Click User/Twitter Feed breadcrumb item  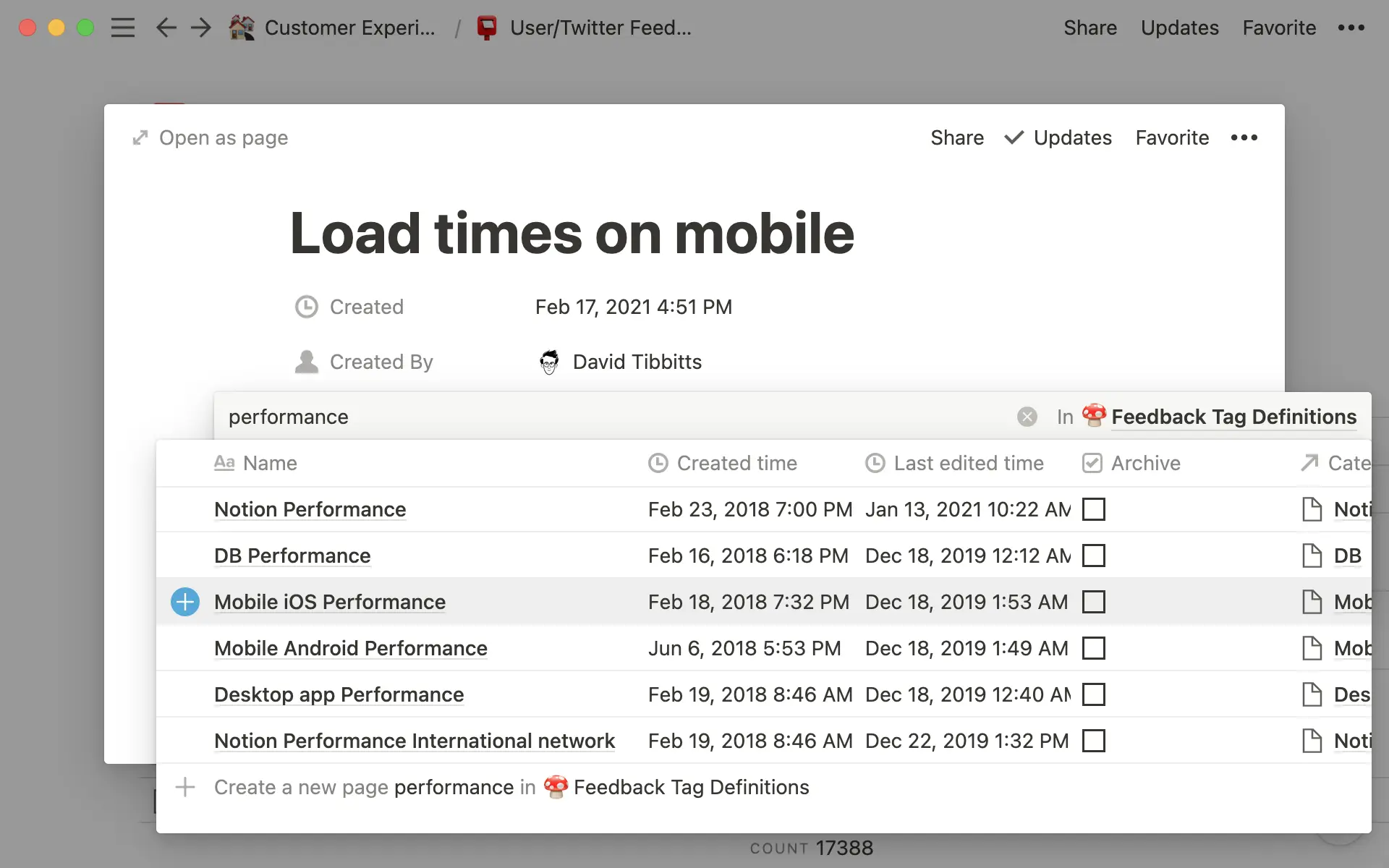pyautogui.click(x=600, y=27)
